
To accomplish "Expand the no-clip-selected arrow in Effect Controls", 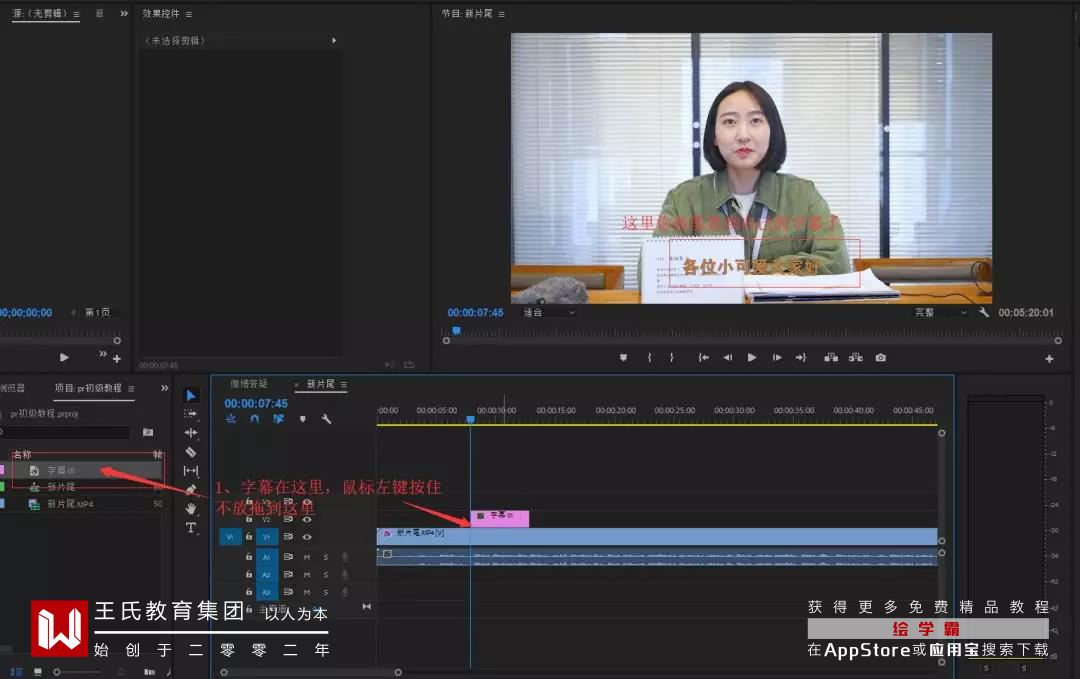I will 334,41.
